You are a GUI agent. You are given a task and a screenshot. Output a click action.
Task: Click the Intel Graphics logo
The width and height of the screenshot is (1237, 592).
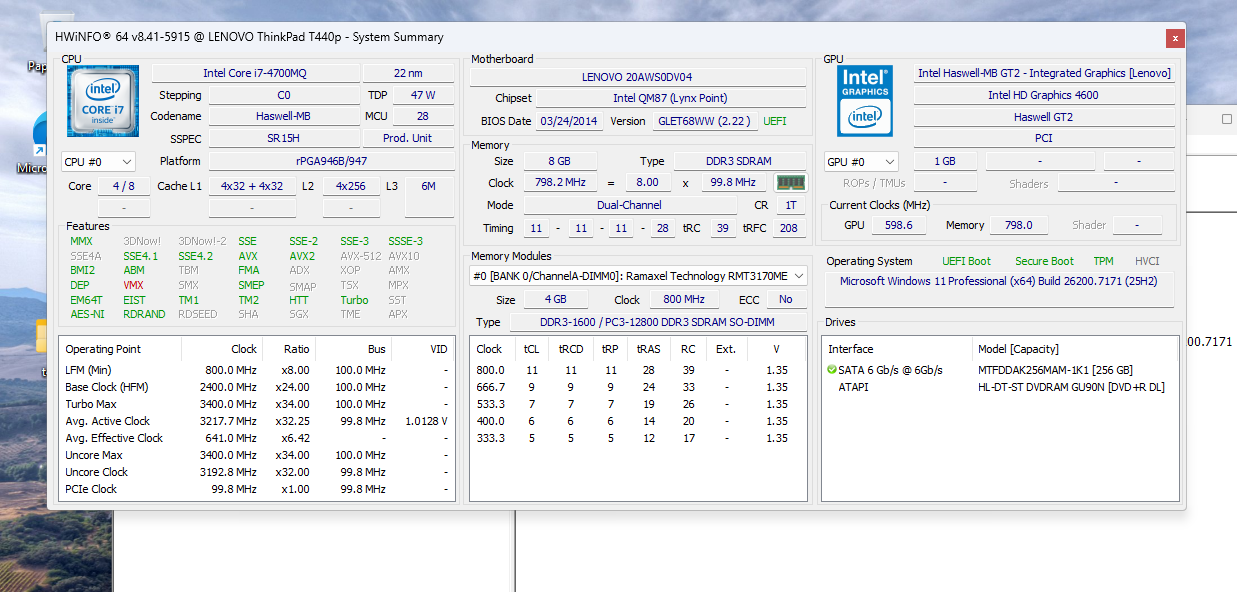tap(865, 101)
